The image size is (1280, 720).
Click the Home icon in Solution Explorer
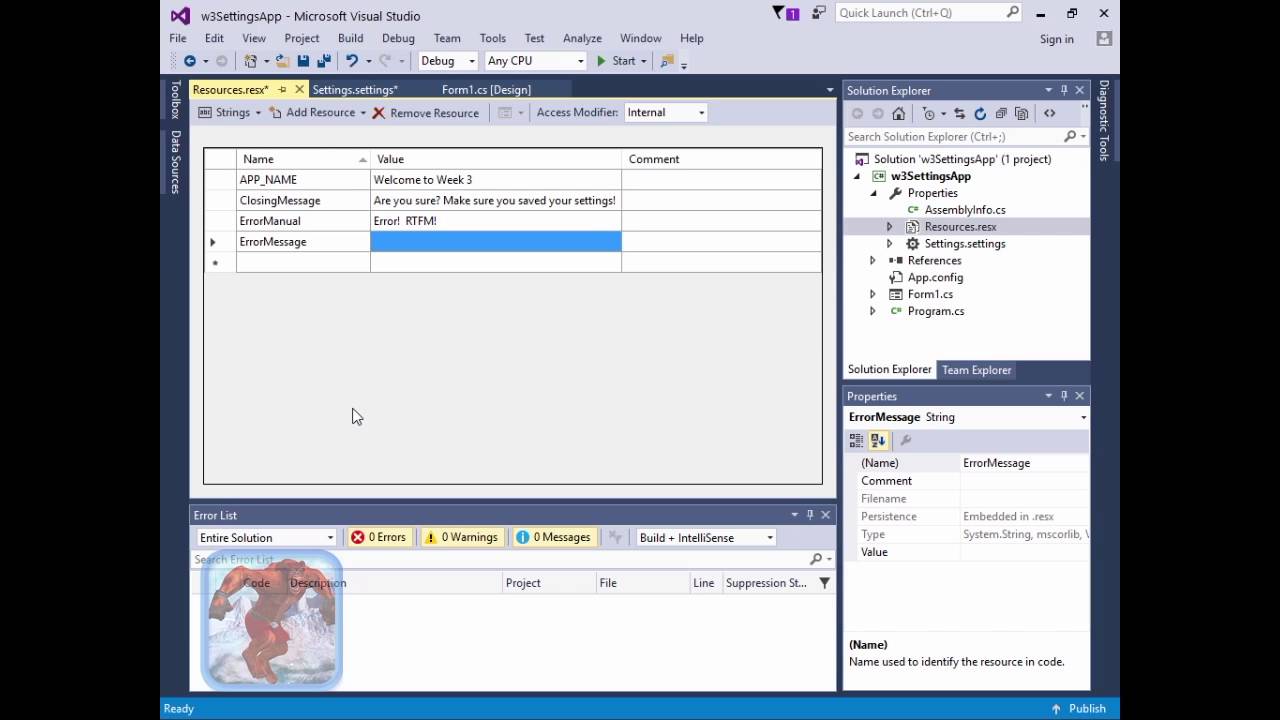899,113
